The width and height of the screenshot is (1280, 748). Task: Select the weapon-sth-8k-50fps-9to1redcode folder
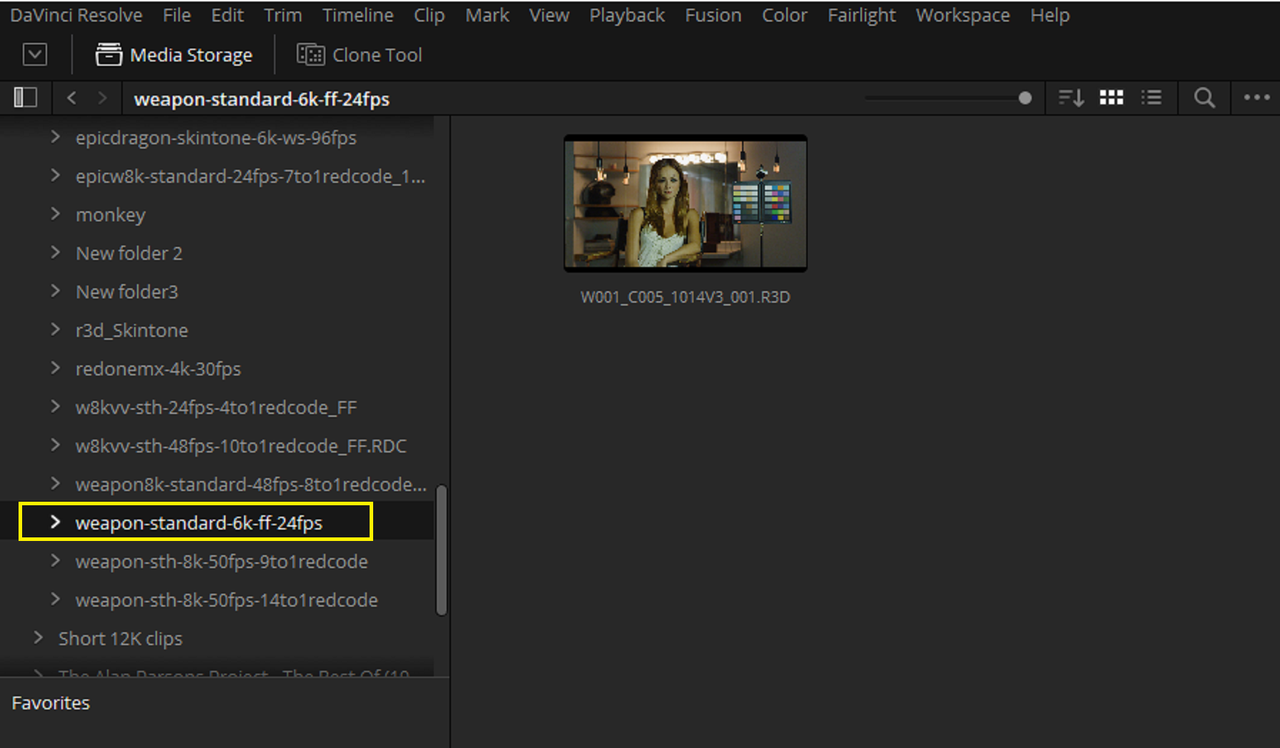pyautogui.click(x=222, y=561)
